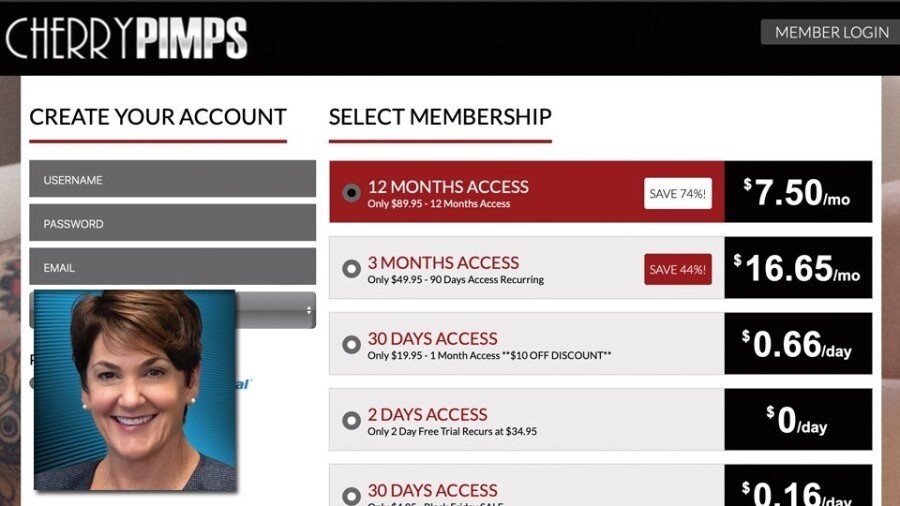Open the Member Login page
Image resolution: width=900 pixels, height=506 pixels.
point(831,32)
